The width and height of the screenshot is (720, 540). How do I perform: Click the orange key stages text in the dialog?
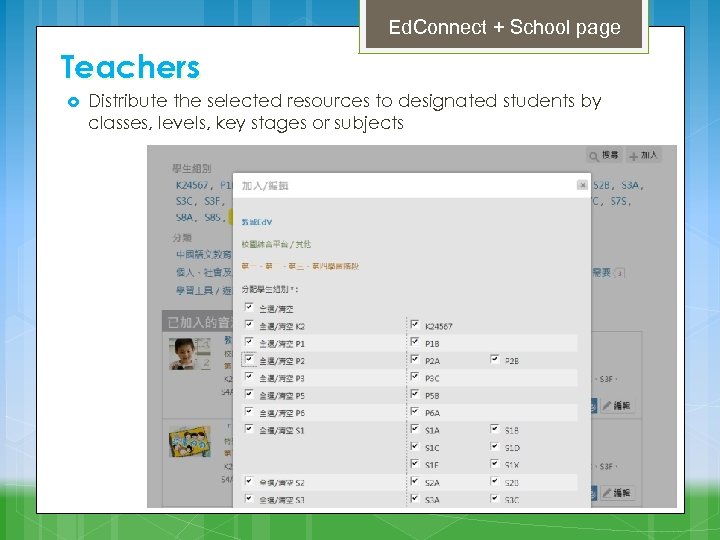pos(300,266)
